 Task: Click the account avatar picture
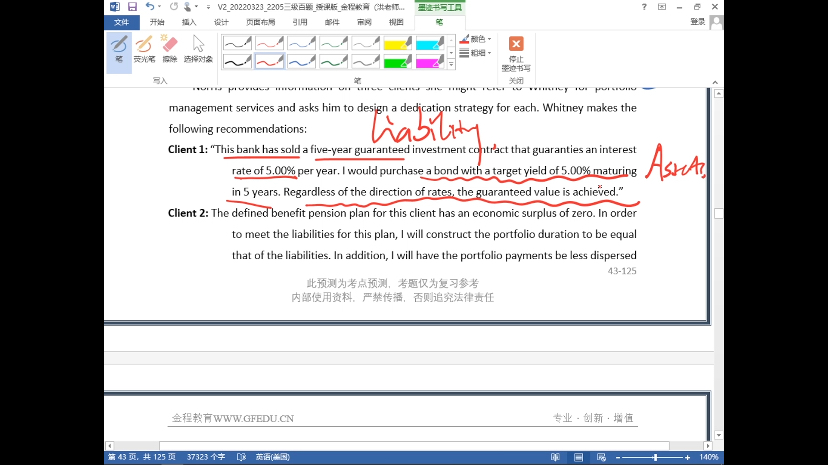[x=716, y=22]
